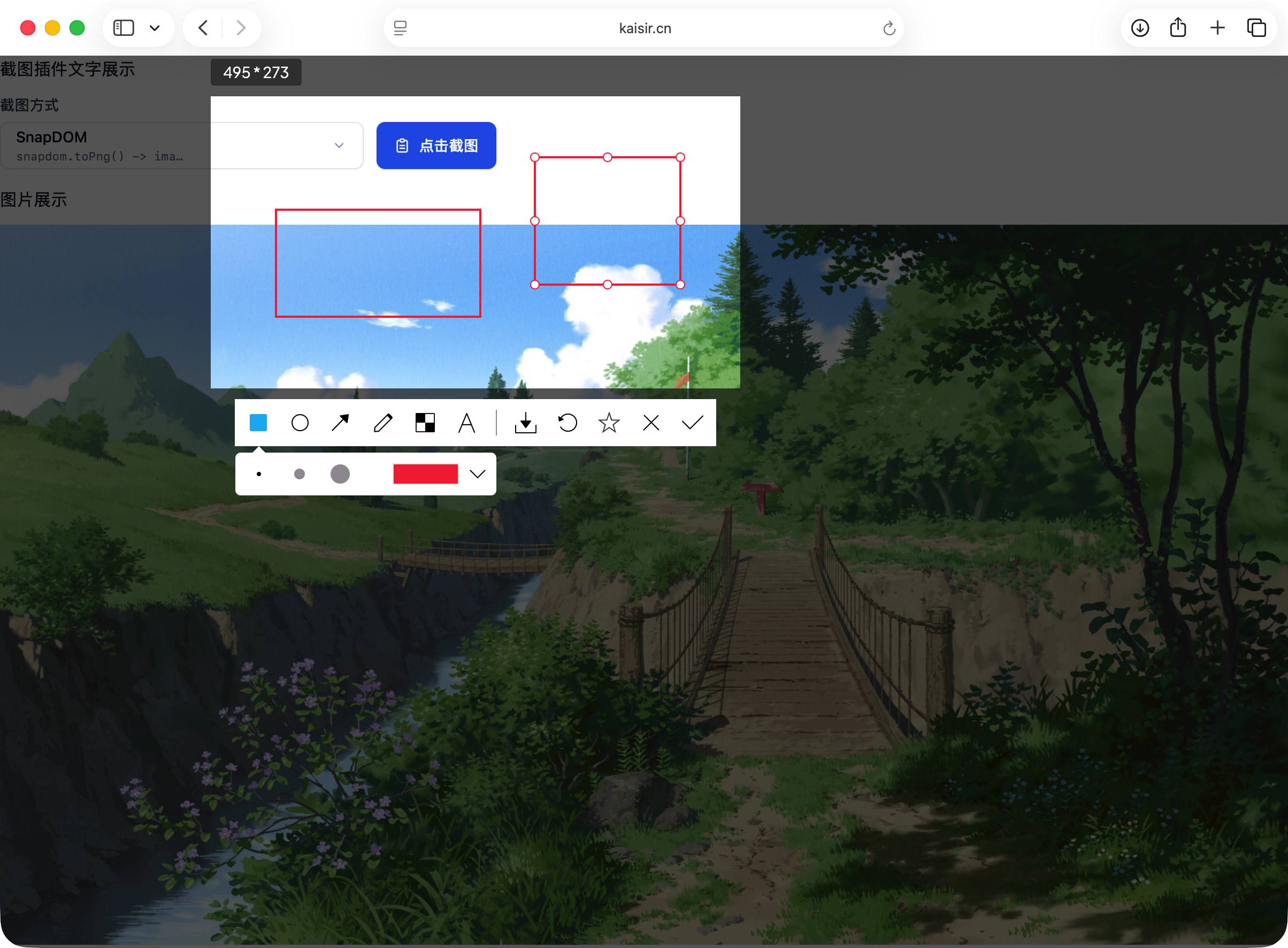Screen dimensions: 1288x948
Task: Open the Share menu
Action: [x=1178, y=27]
